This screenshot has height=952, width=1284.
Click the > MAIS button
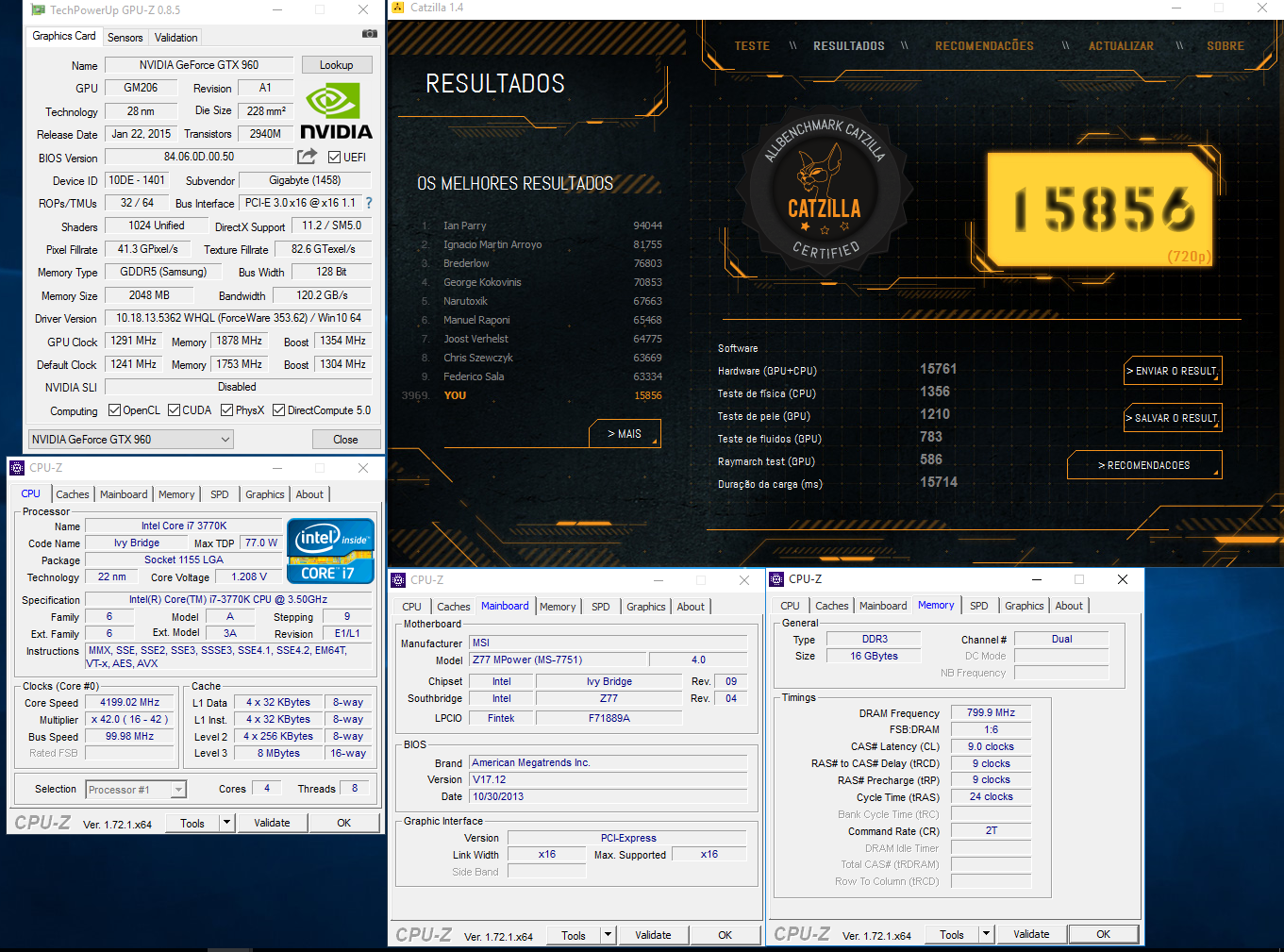click(625, 434)
